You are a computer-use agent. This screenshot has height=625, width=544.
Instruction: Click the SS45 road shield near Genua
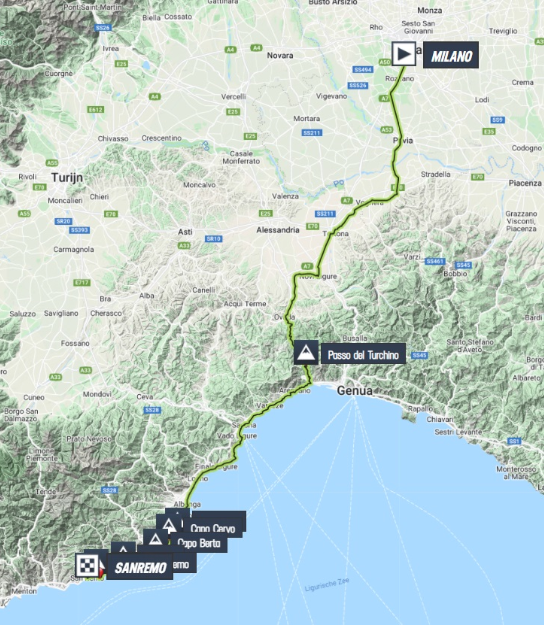click(x=419, y=355)
